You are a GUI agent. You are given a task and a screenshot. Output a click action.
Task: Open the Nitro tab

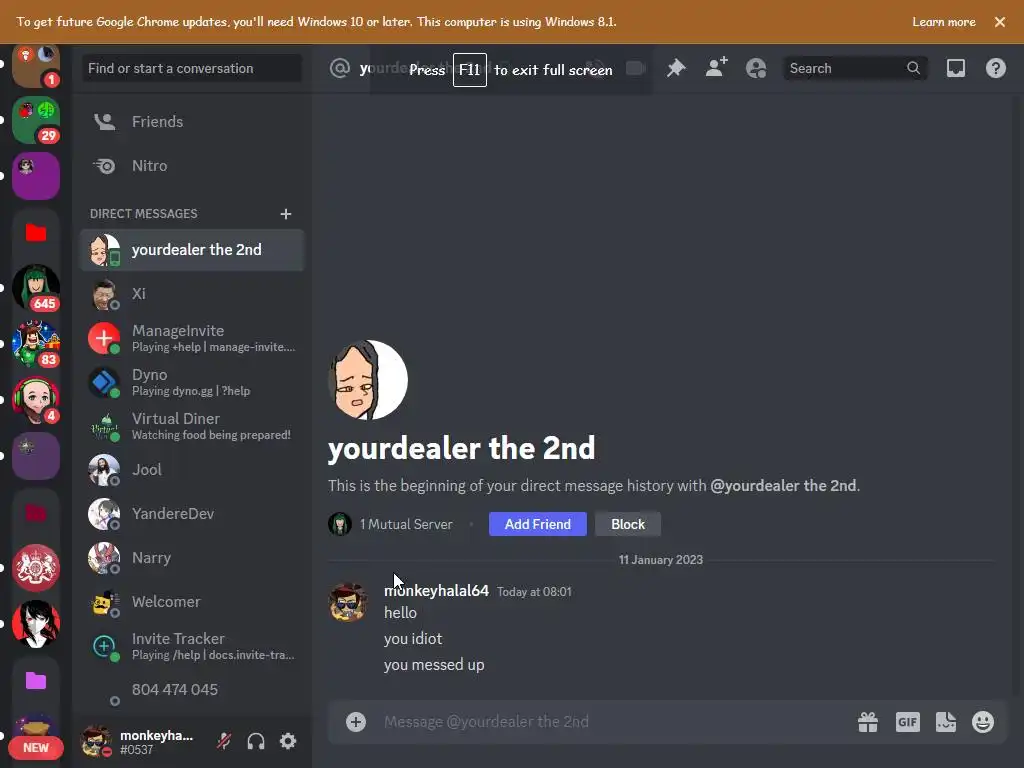[x=192, y=166]
